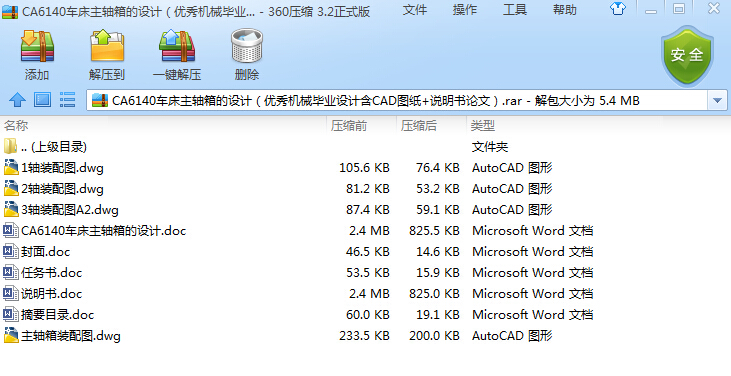
Task: Click the 任务书.doc Word icon
Action: pos(11,272)
